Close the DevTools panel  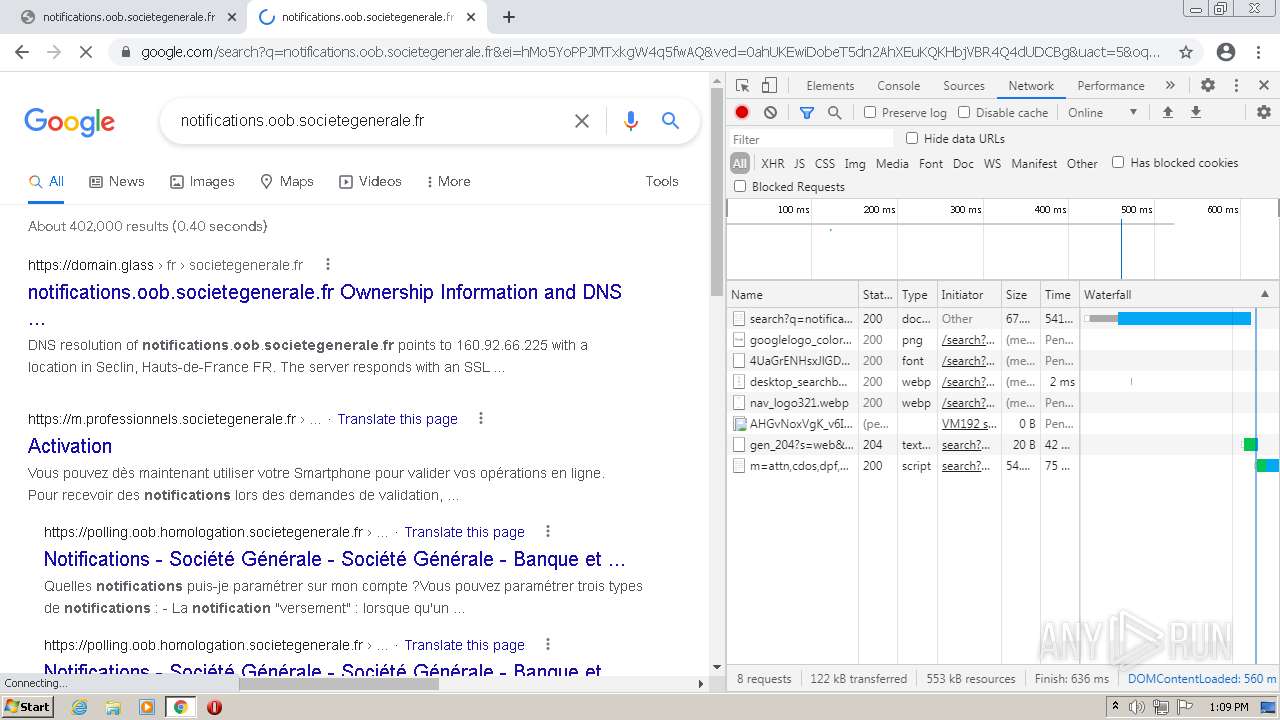1264,86
